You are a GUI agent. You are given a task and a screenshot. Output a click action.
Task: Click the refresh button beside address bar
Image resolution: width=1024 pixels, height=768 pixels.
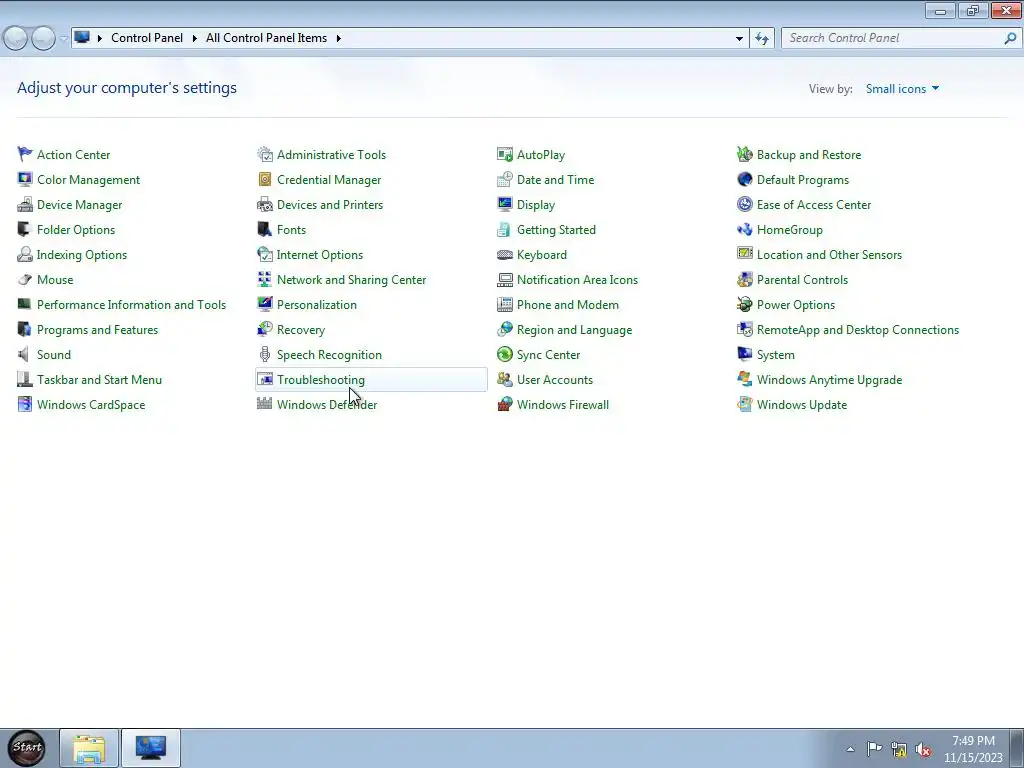click(x=762, y=39)
